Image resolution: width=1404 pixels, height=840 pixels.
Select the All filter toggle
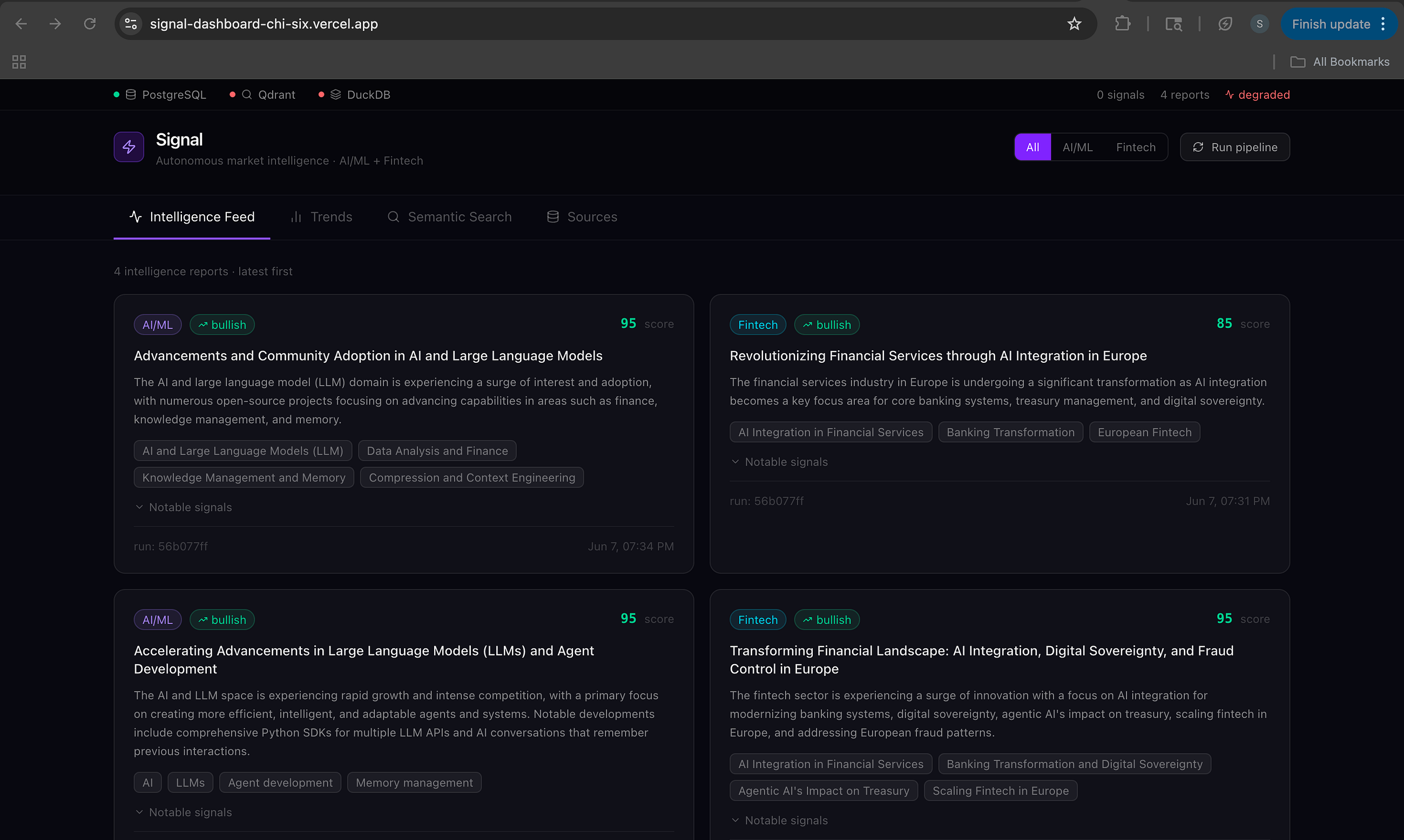(x=1032, y=147)
